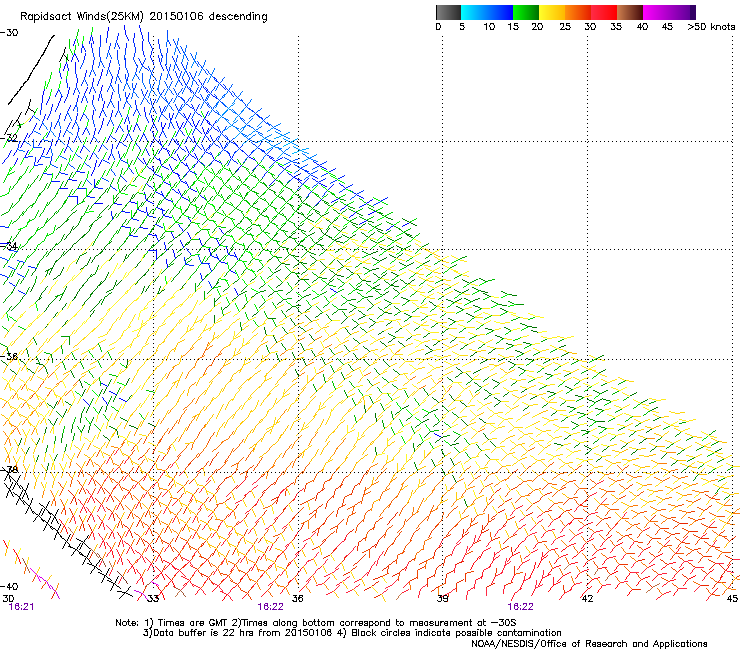Click the latitude axis label '-32'
The image size is (740, 650).
pos(9,138)
